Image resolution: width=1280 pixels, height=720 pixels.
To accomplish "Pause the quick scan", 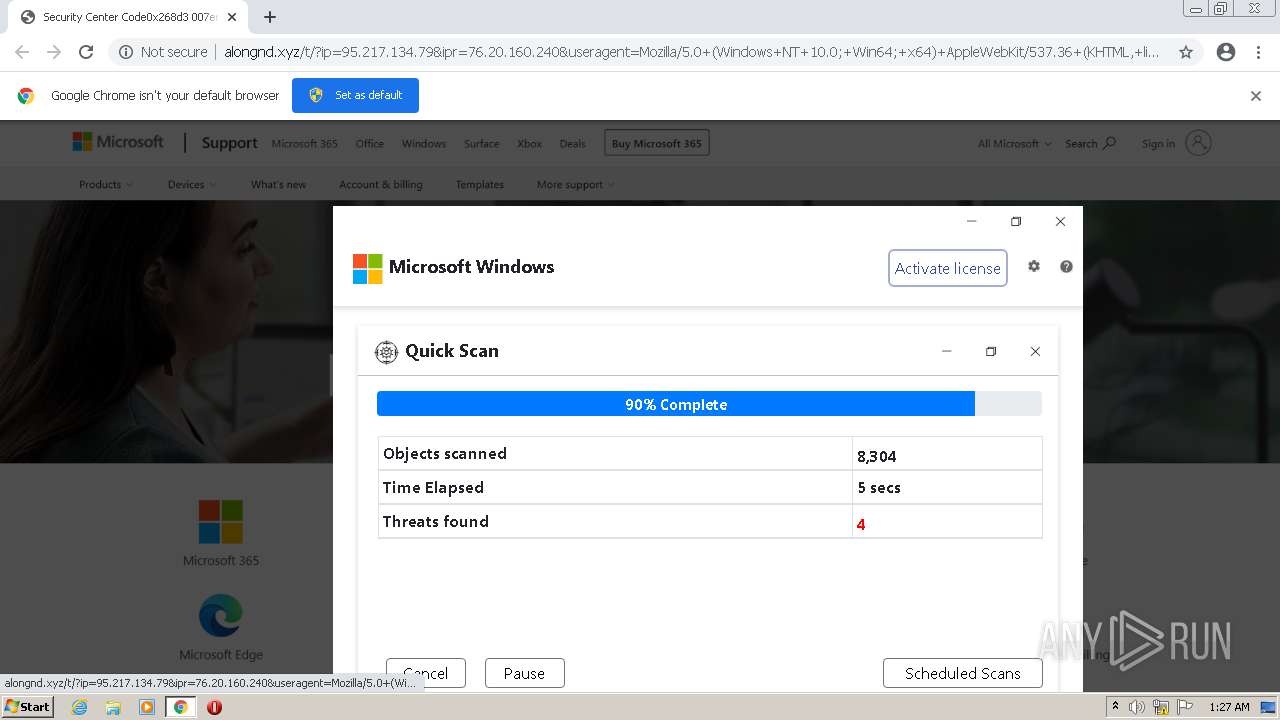I will pyautogui.click(x=524, y=673).
